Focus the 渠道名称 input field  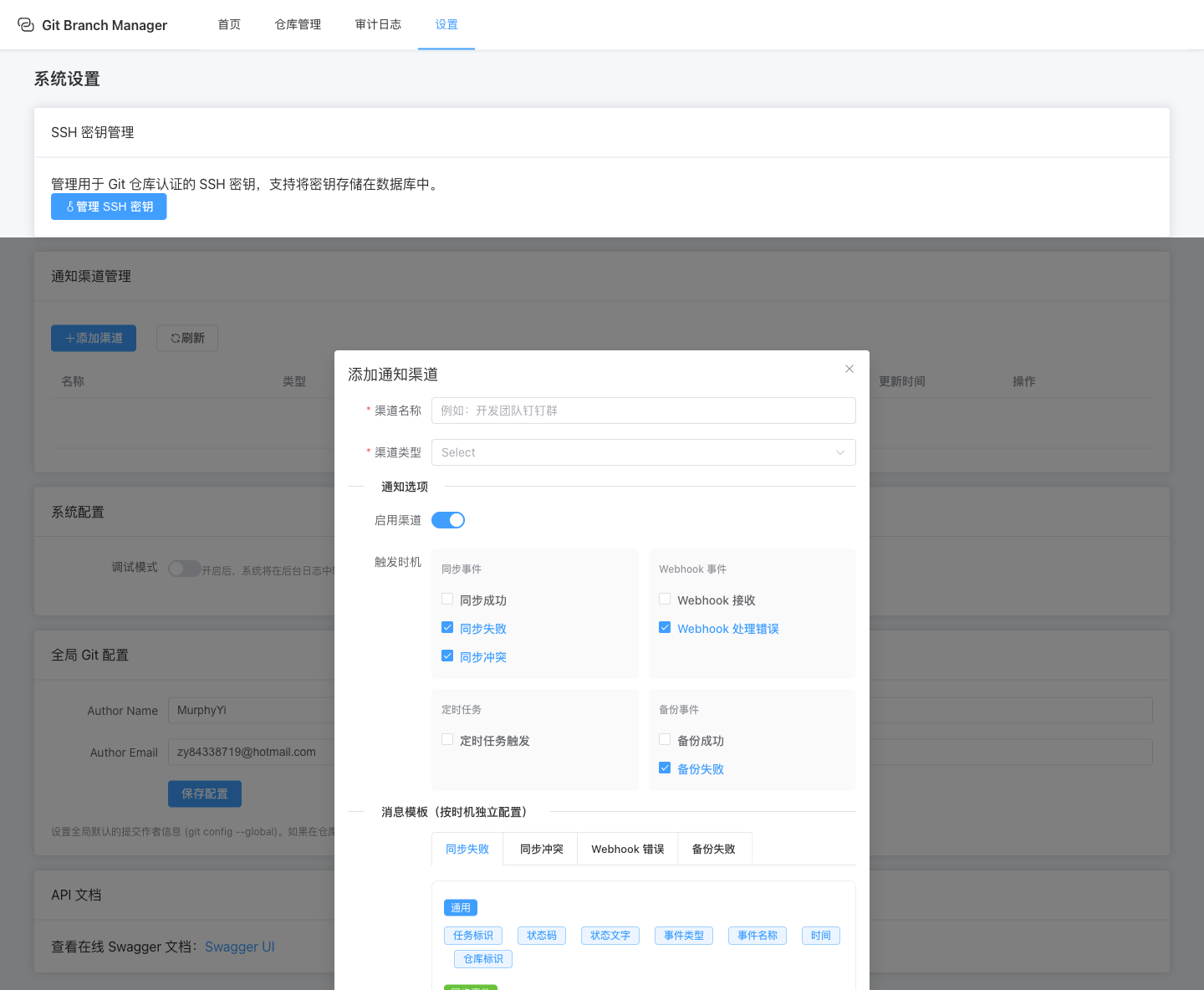tap(643, 411)
